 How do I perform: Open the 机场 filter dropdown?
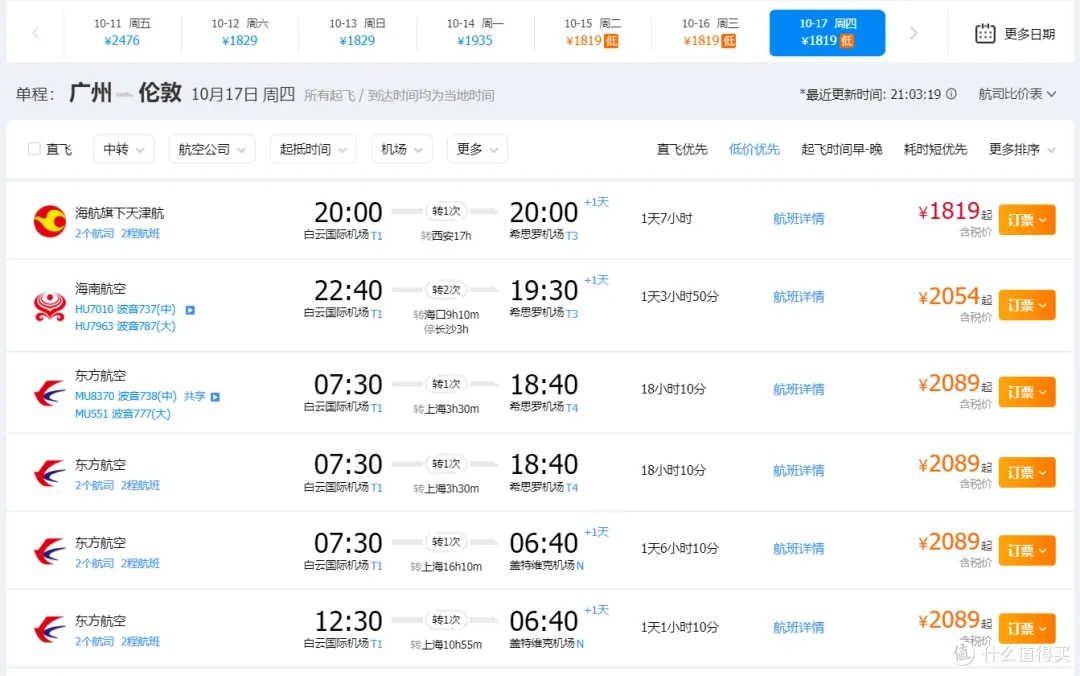click(402, 149)
